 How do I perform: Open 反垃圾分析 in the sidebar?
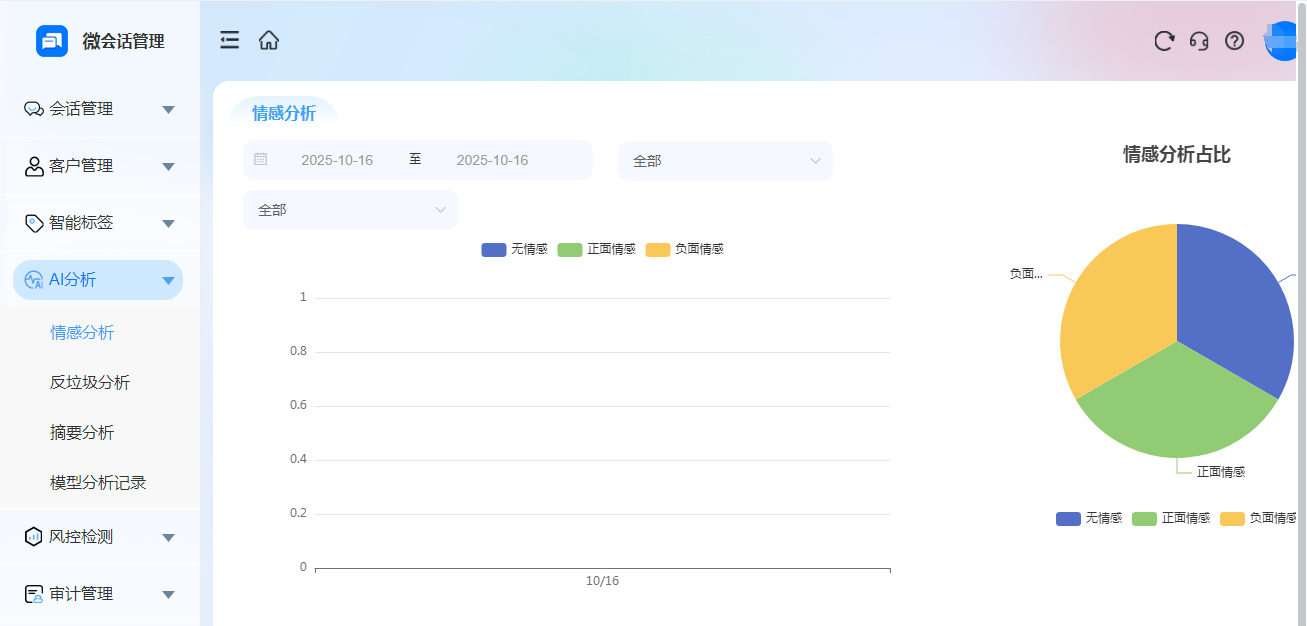click(x=90, y=383)
